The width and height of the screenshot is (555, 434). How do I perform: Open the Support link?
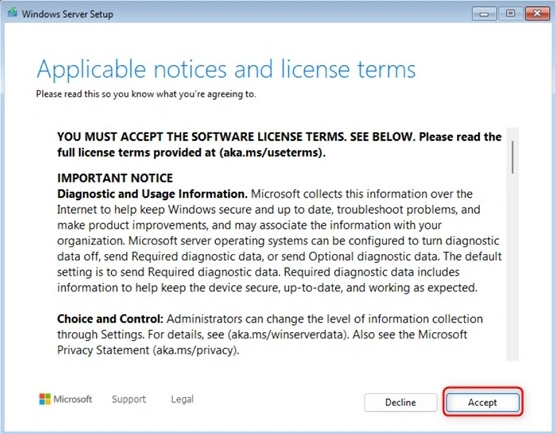coord(129,399)
